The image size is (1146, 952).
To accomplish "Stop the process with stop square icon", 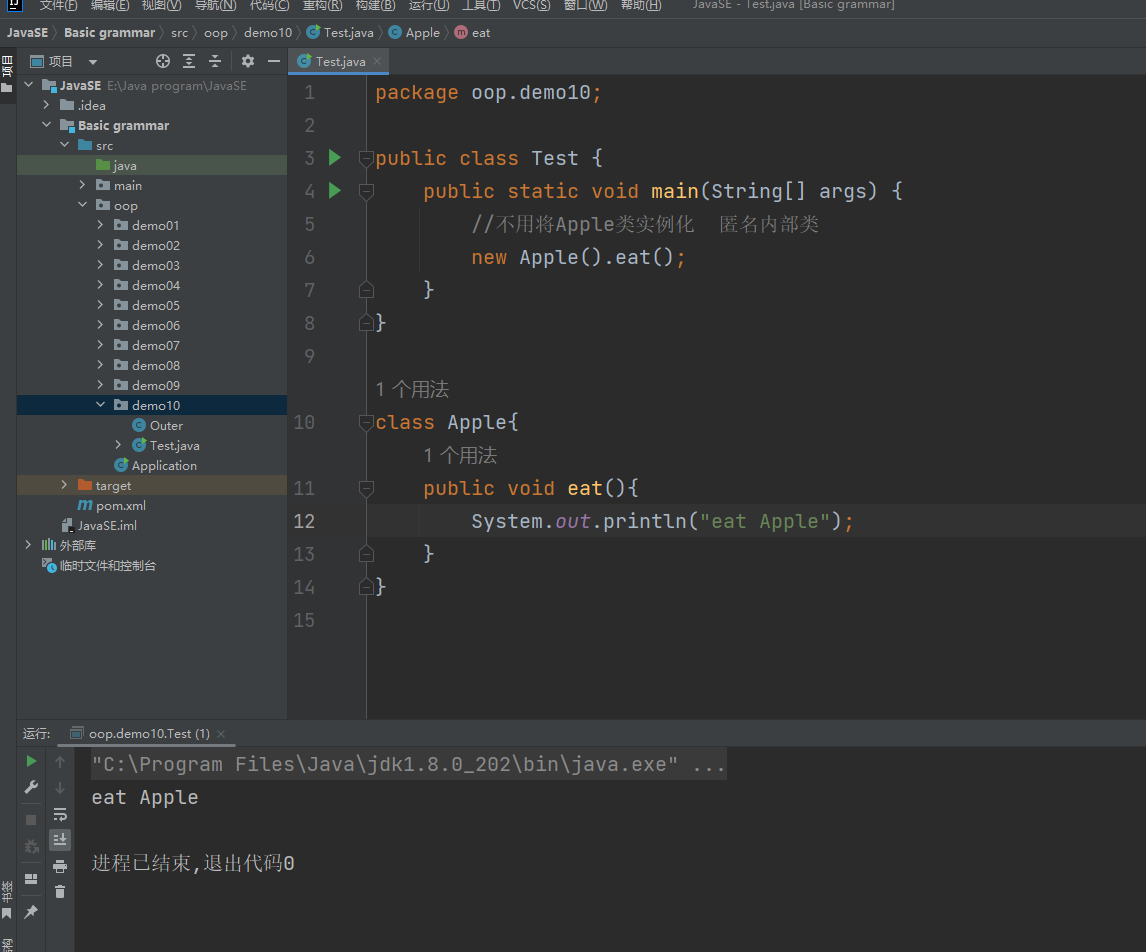I will point(31,820).
